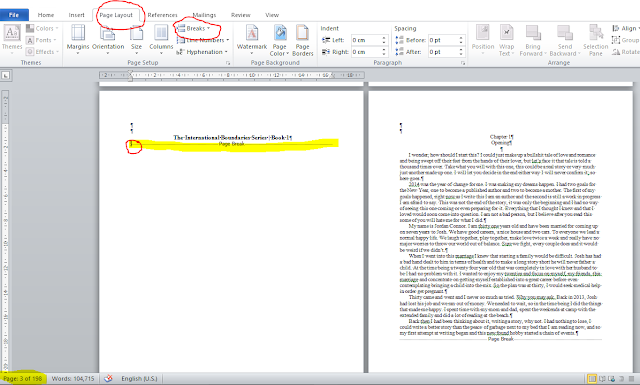Click the Rotate objects button
The width and height of the screenshot is (640, 385).
(626, 52)
